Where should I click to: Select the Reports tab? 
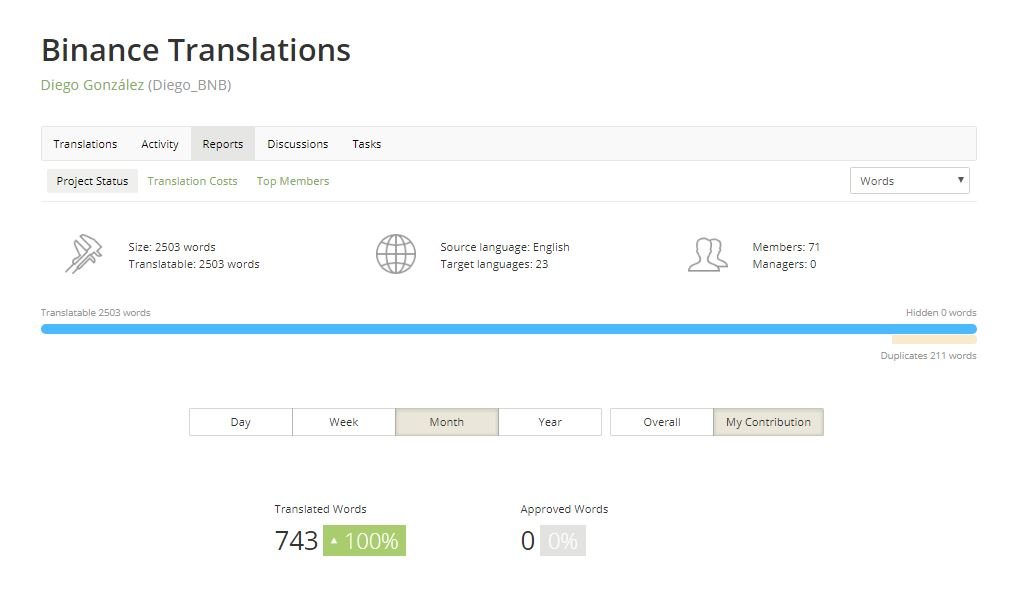pos(222,144)
